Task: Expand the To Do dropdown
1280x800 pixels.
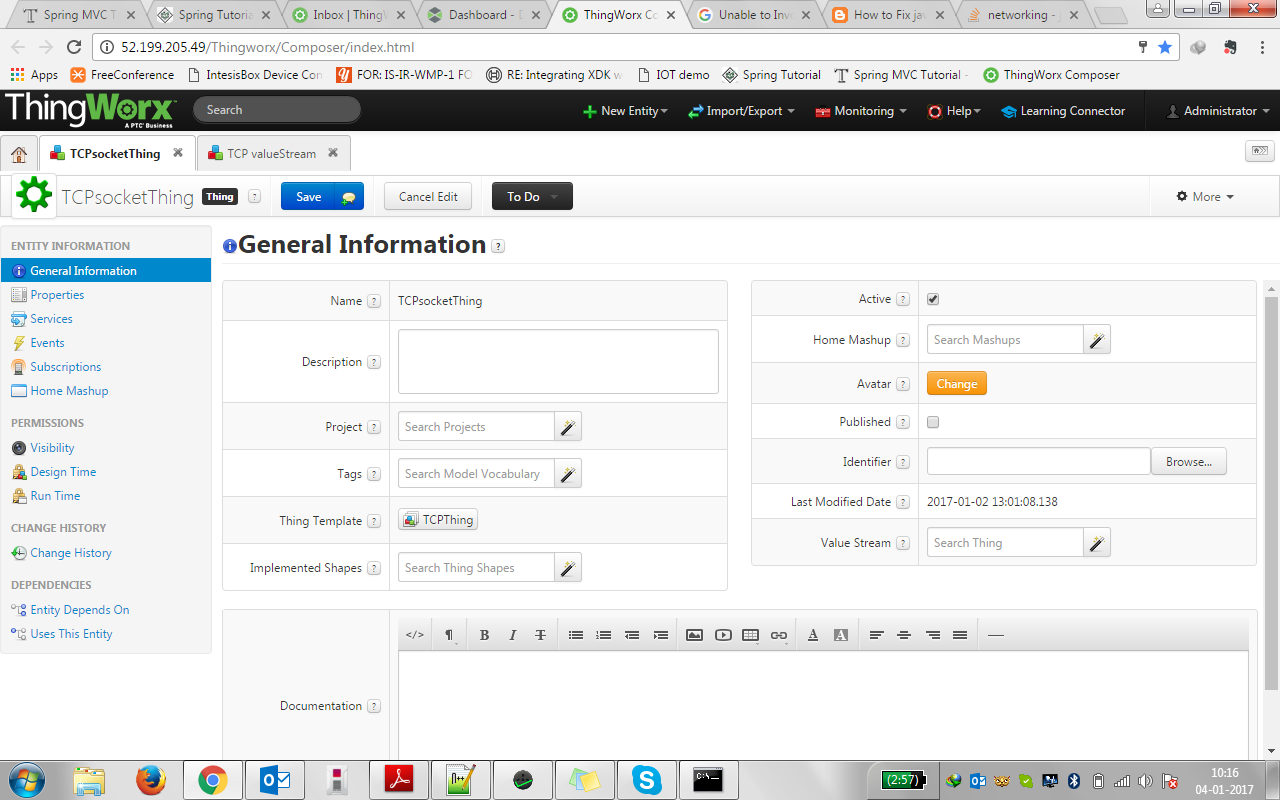Action: [532, 197]
